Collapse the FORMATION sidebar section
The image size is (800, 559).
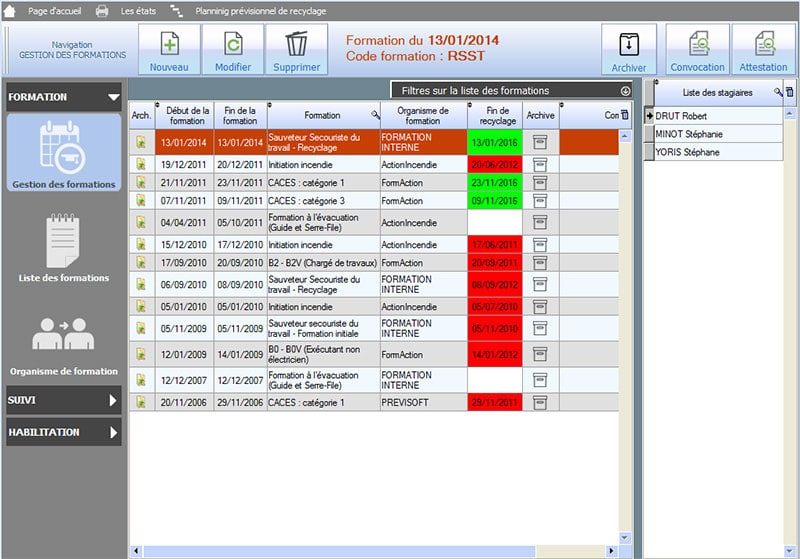pos(64,97)
